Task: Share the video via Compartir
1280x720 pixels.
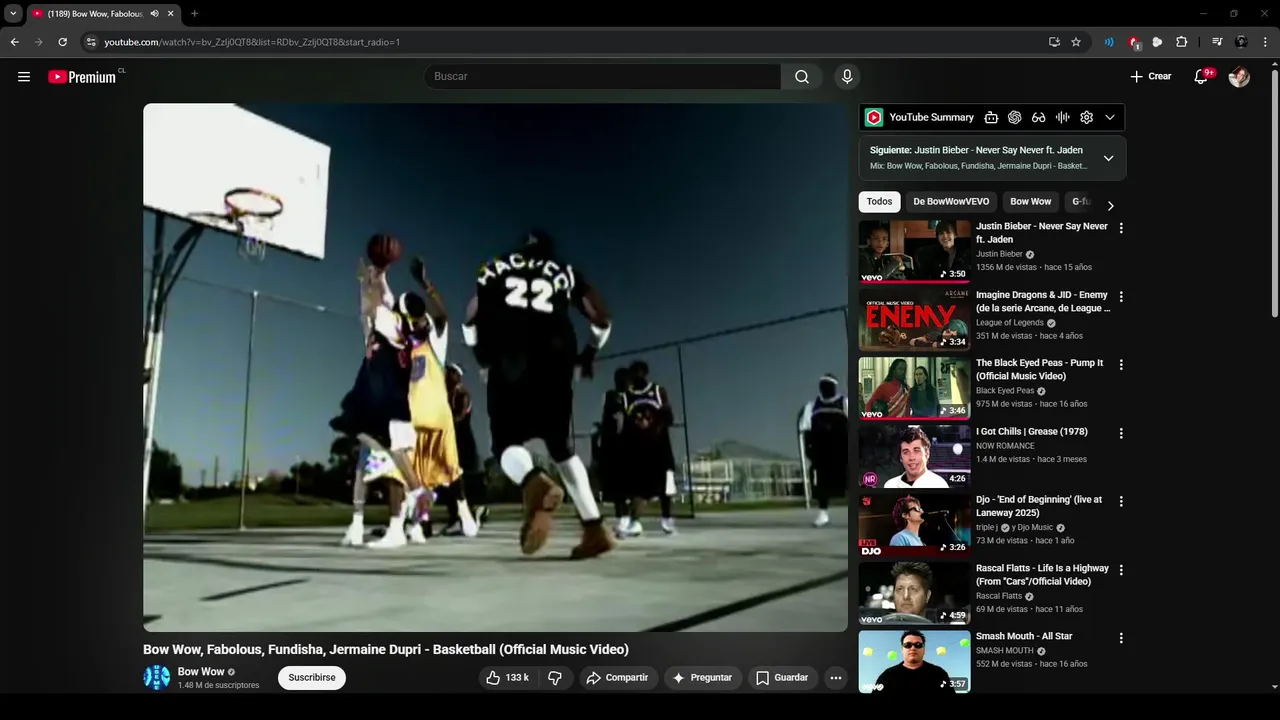Action: [617, 678]
